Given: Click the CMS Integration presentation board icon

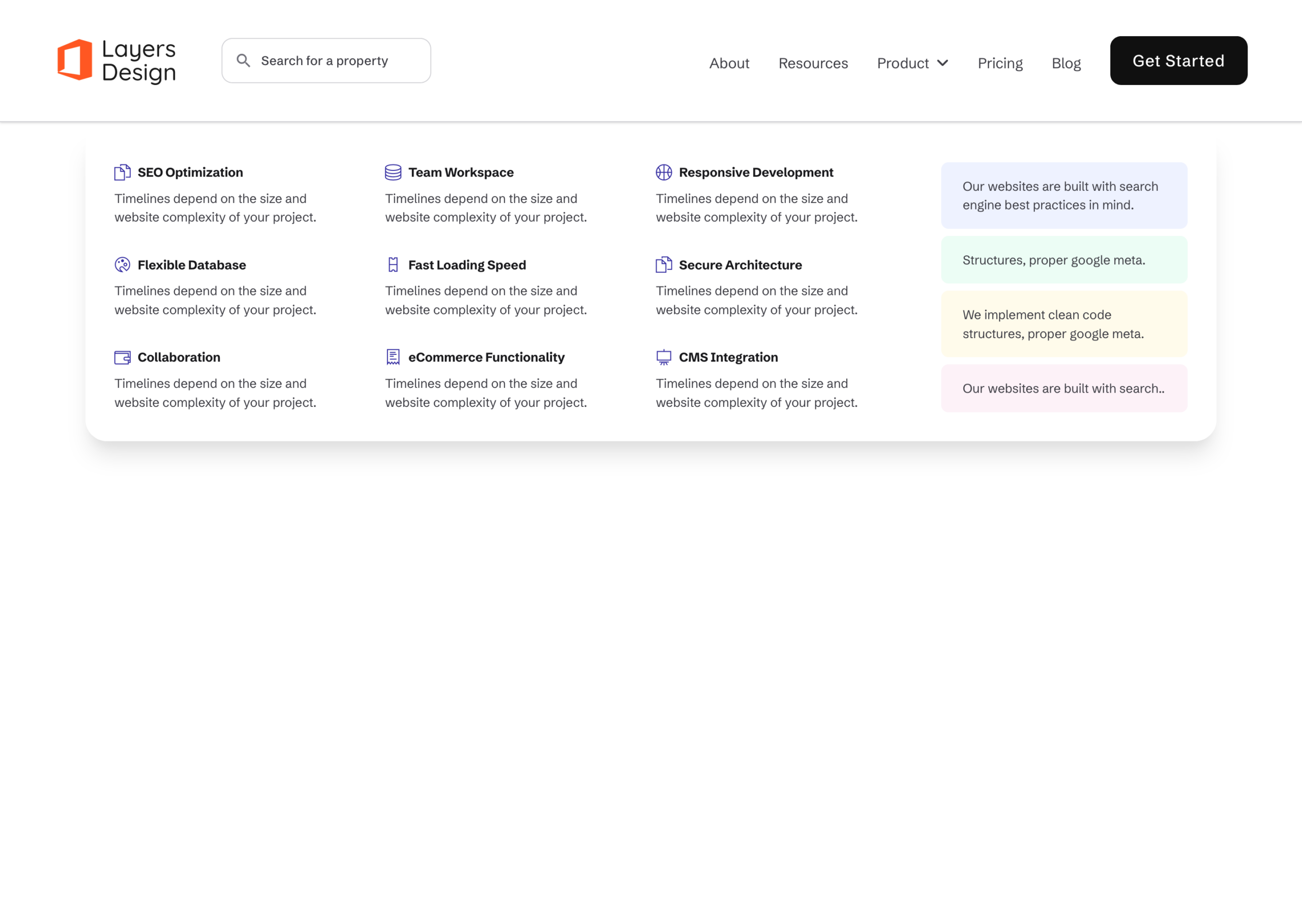Looking at the screenshot, I should coord(664,357).
